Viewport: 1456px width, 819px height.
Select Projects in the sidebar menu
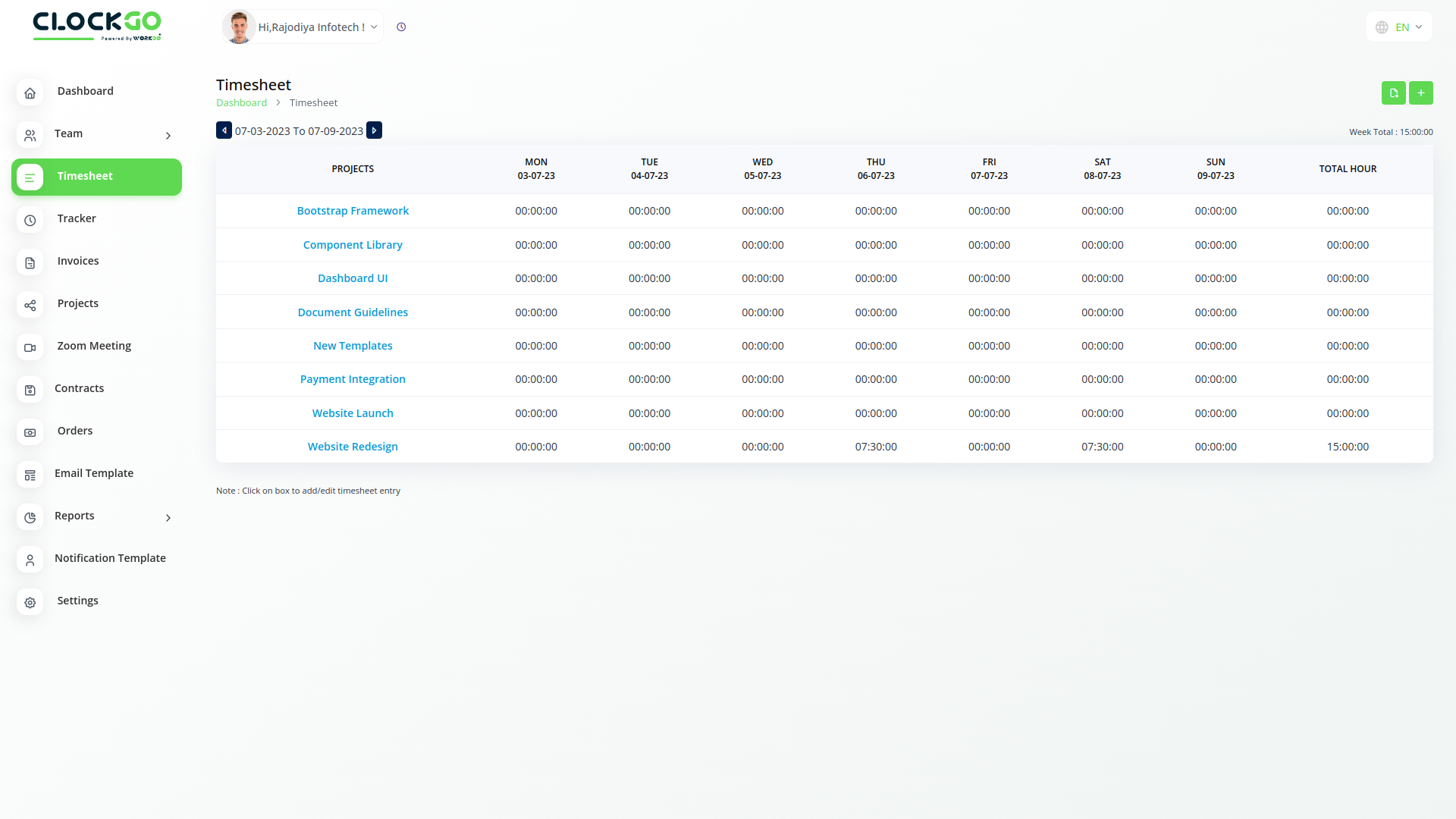[77, 303]
